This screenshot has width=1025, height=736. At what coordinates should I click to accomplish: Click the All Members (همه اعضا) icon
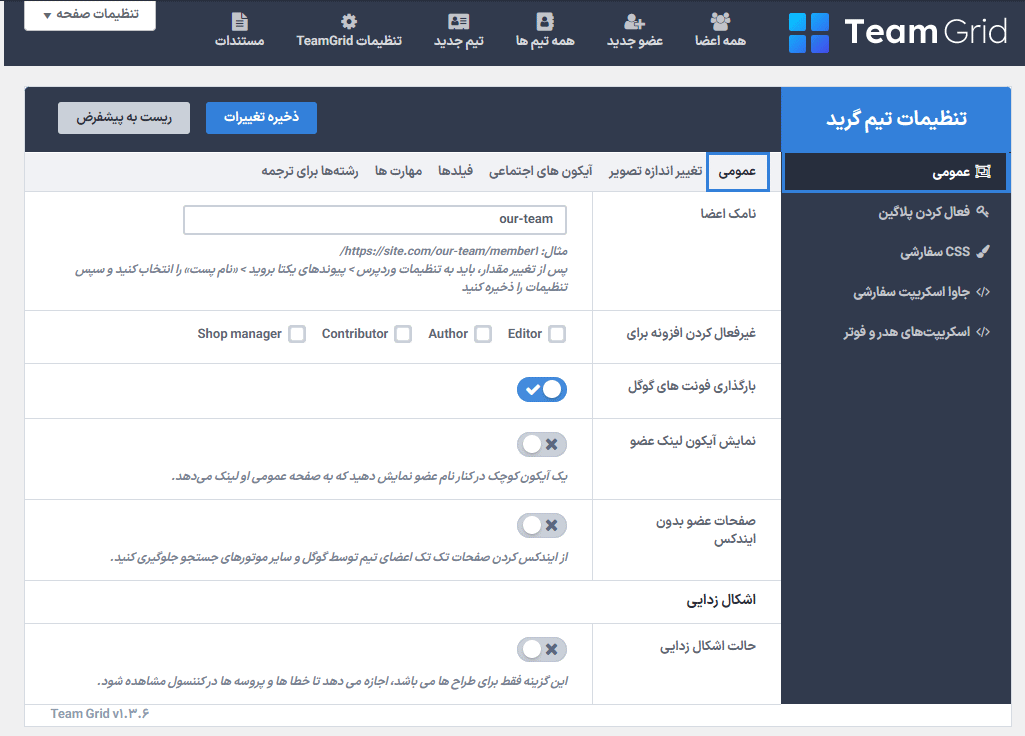point(720,21)
